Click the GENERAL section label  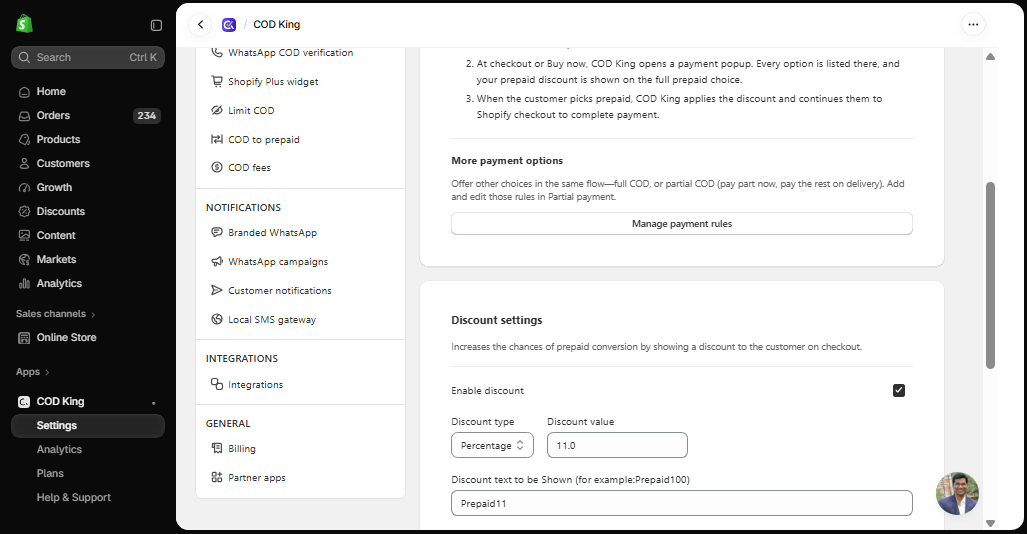228,424
